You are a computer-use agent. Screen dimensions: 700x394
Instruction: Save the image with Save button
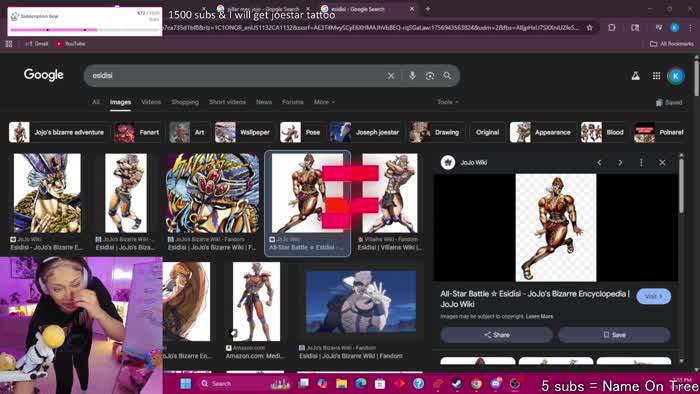point(614,335)
